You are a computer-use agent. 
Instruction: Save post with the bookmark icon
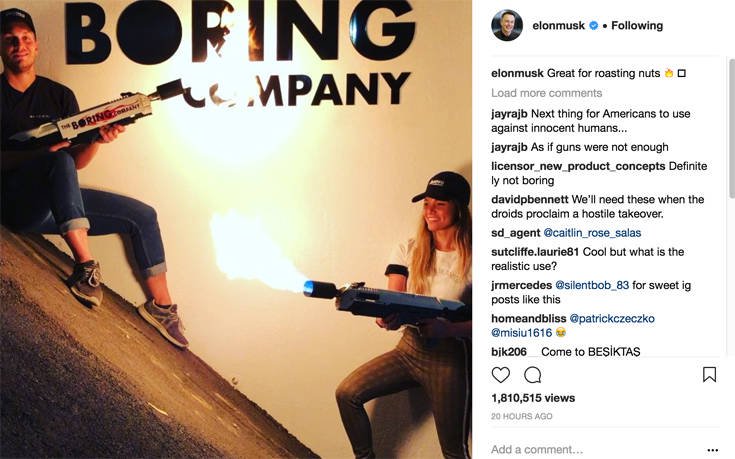click(709, 375)
